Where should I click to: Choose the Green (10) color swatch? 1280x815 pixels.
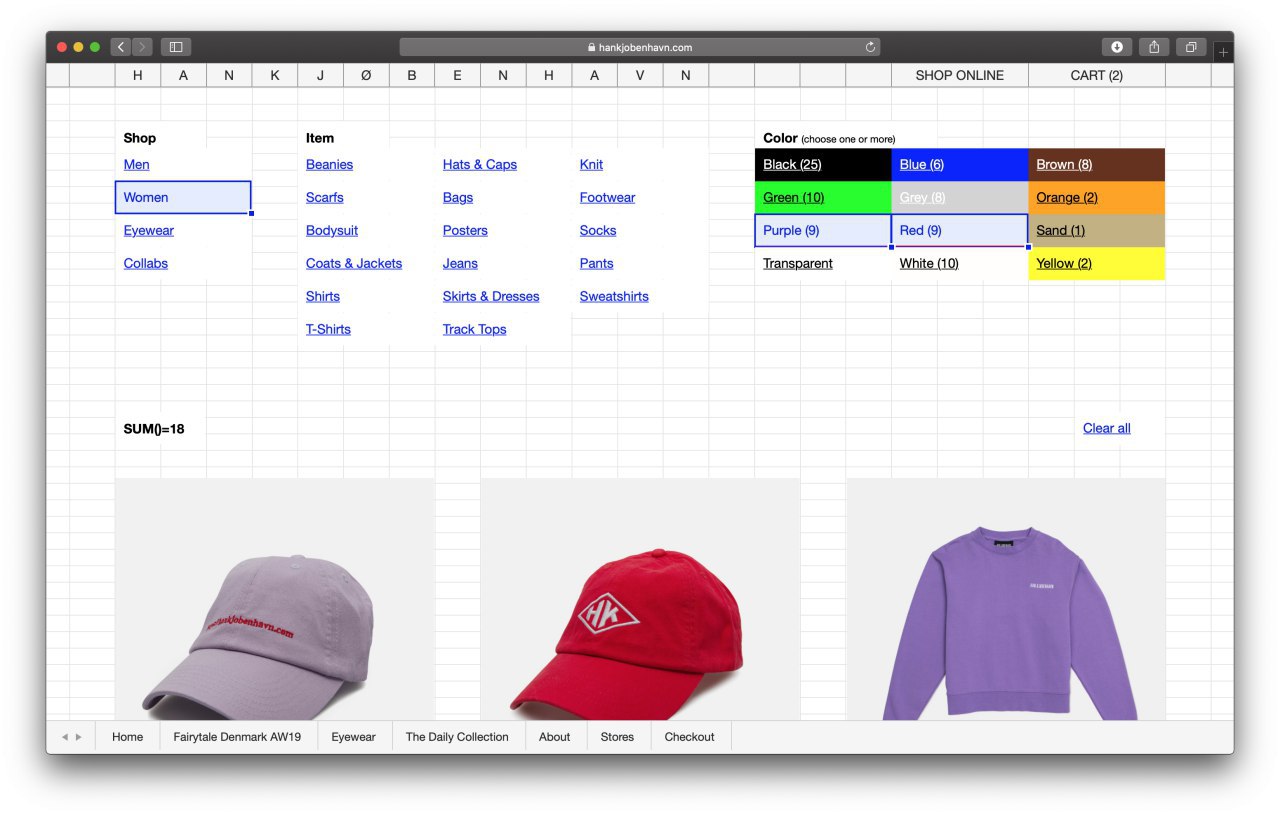(x=823, y=197)
